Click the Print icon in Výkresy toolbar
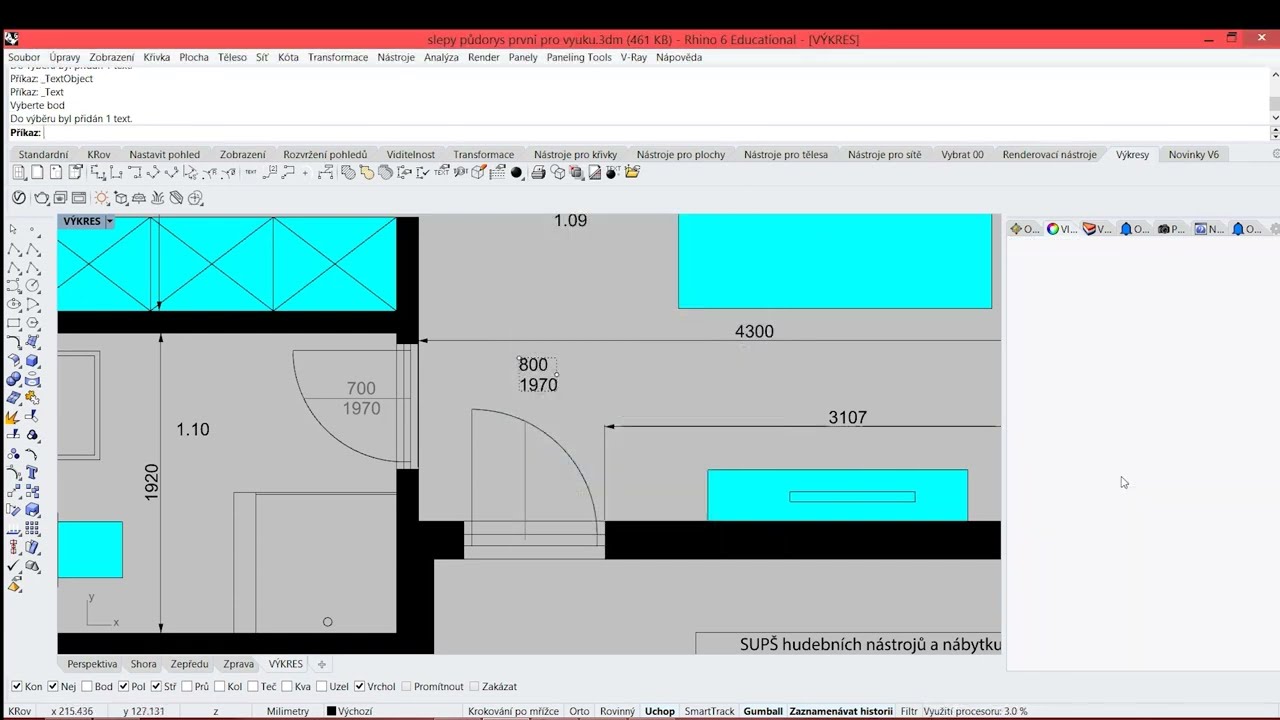This screenshot has height=720, width=1280. [539, 172]
